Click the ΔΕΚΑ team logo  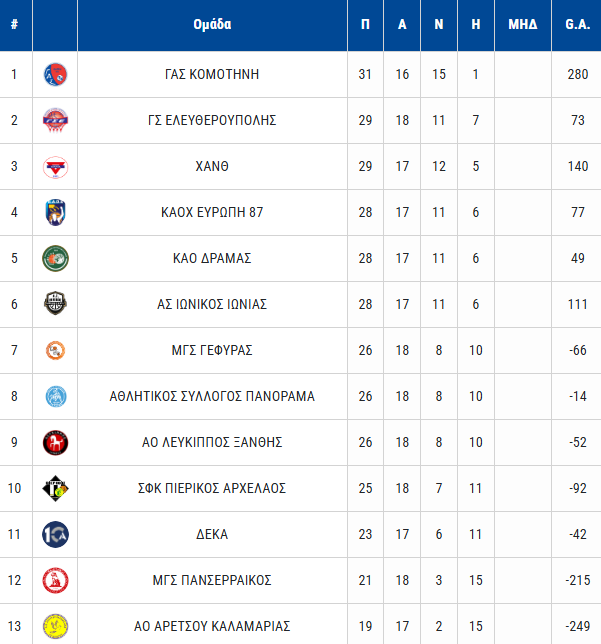coord(55,534)
